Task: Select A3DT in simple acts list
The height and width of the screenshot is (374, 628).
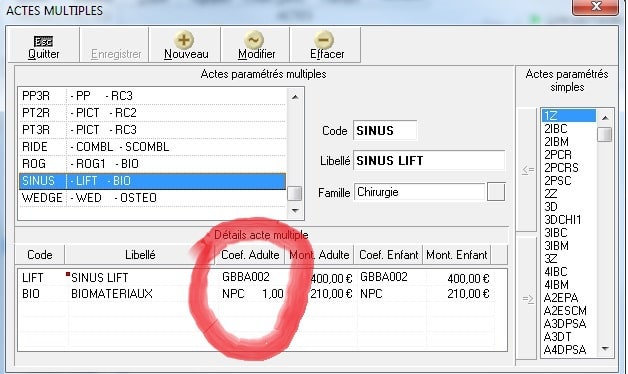Action: [569, 337]
